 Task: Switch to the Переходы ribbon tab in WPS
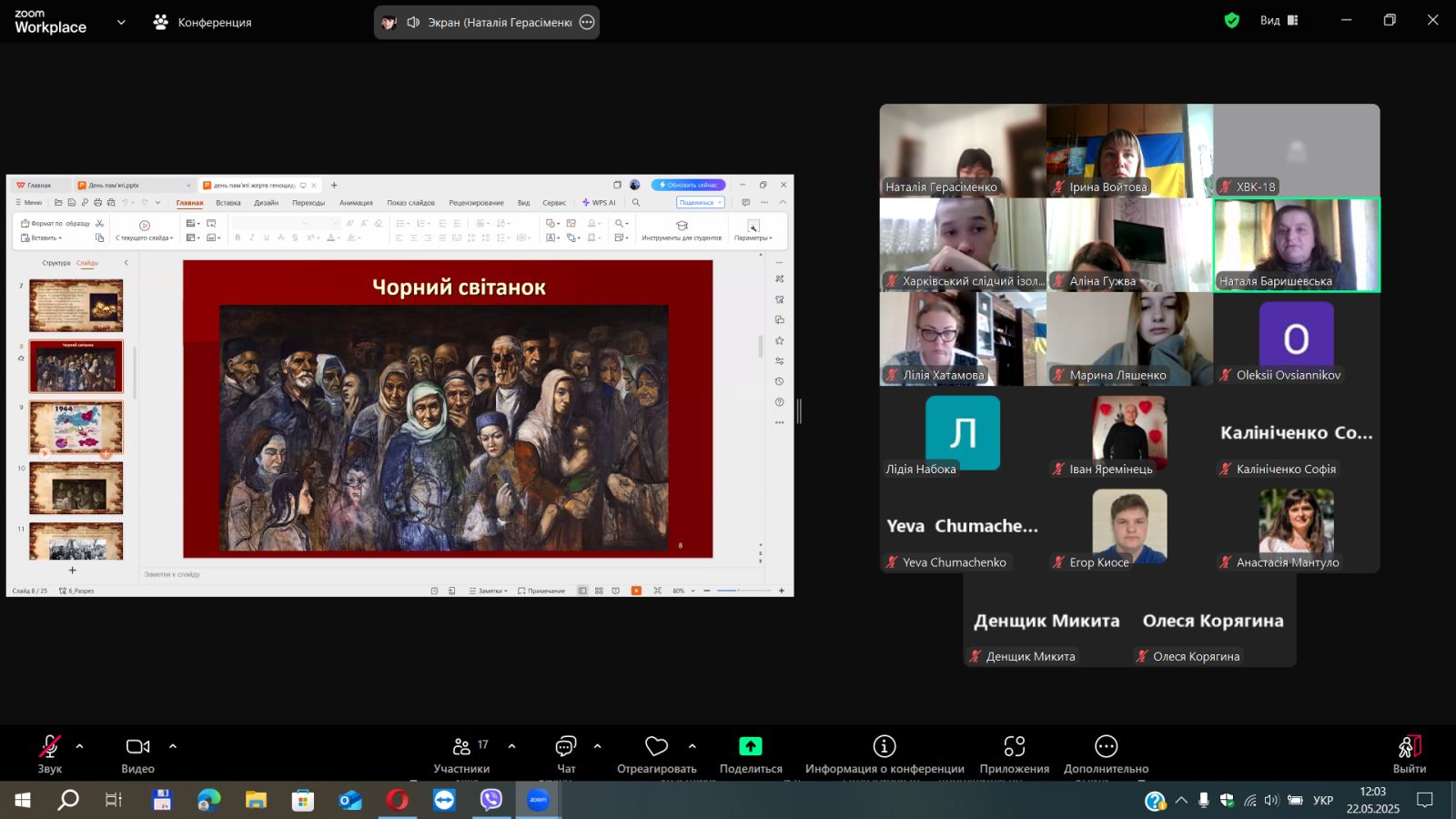click(x=308, y=203)
